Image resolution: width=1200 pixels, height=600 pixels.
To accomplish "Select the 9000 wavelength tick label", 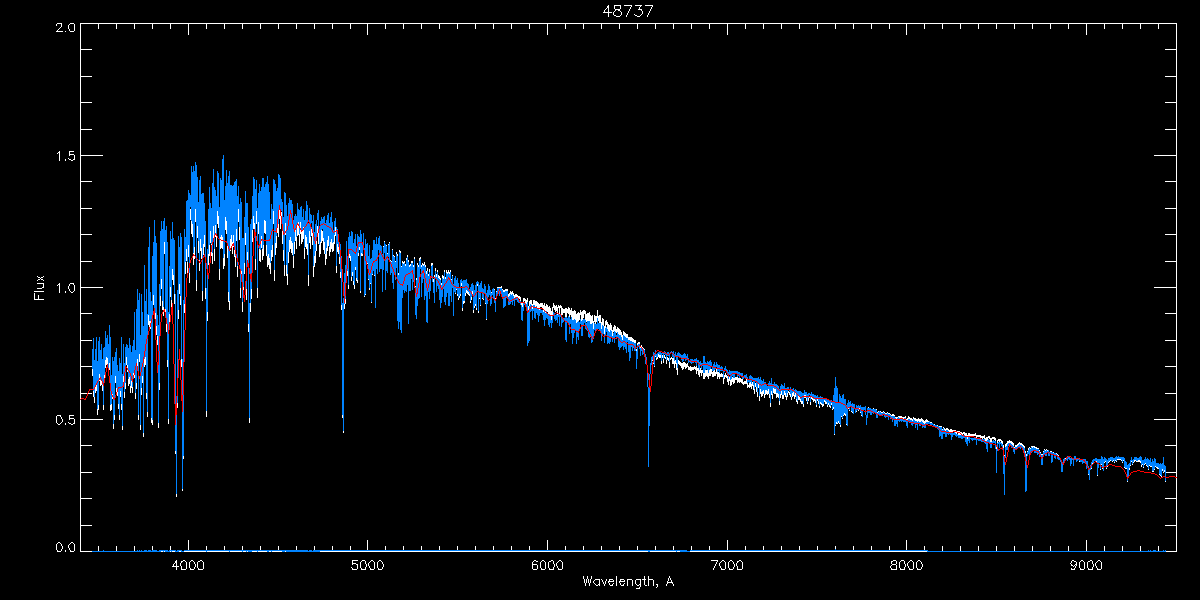I will pyautogui.click(x=1086, y=564).
